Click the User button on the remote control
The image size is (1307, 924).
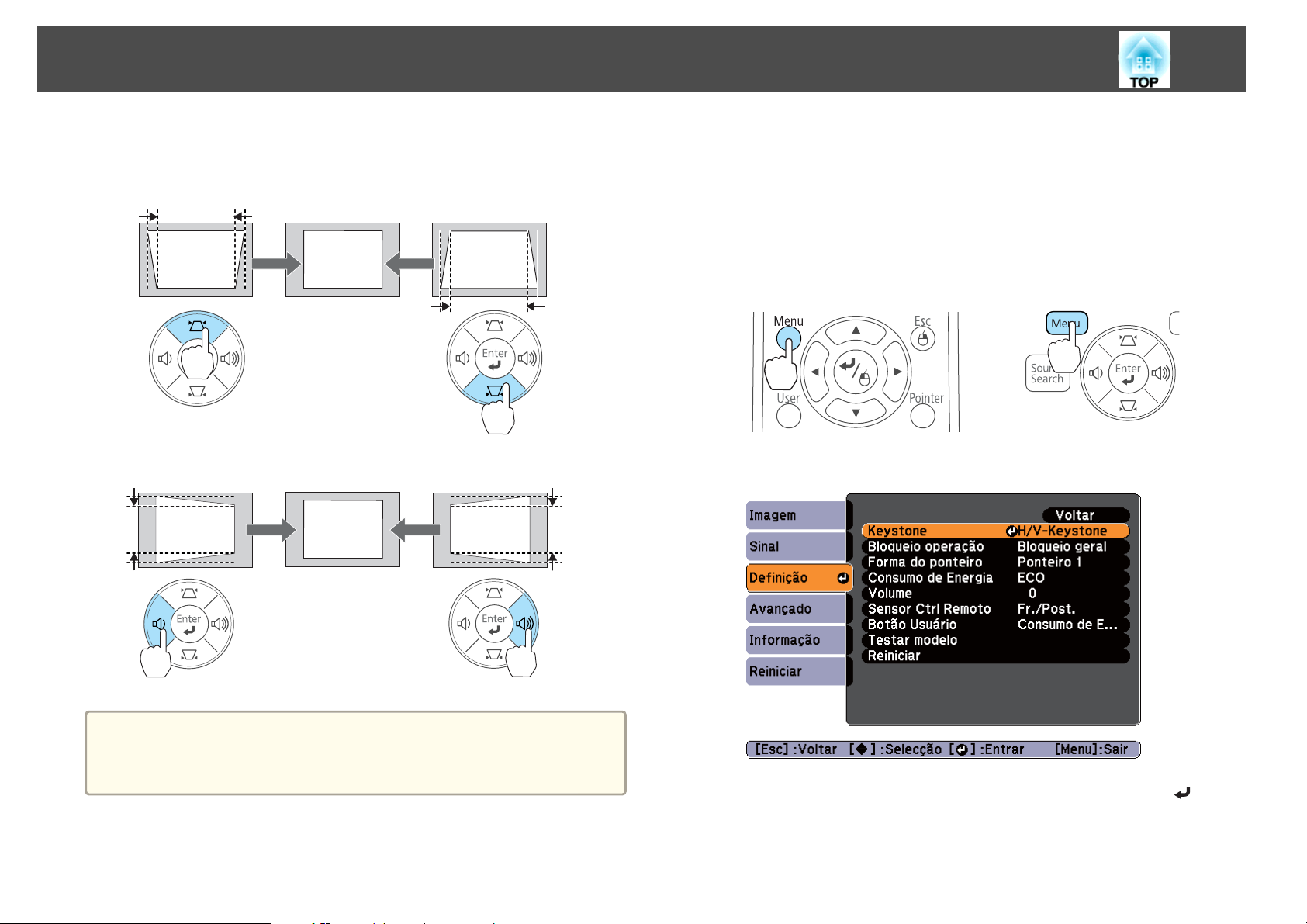tap(788, 417)
